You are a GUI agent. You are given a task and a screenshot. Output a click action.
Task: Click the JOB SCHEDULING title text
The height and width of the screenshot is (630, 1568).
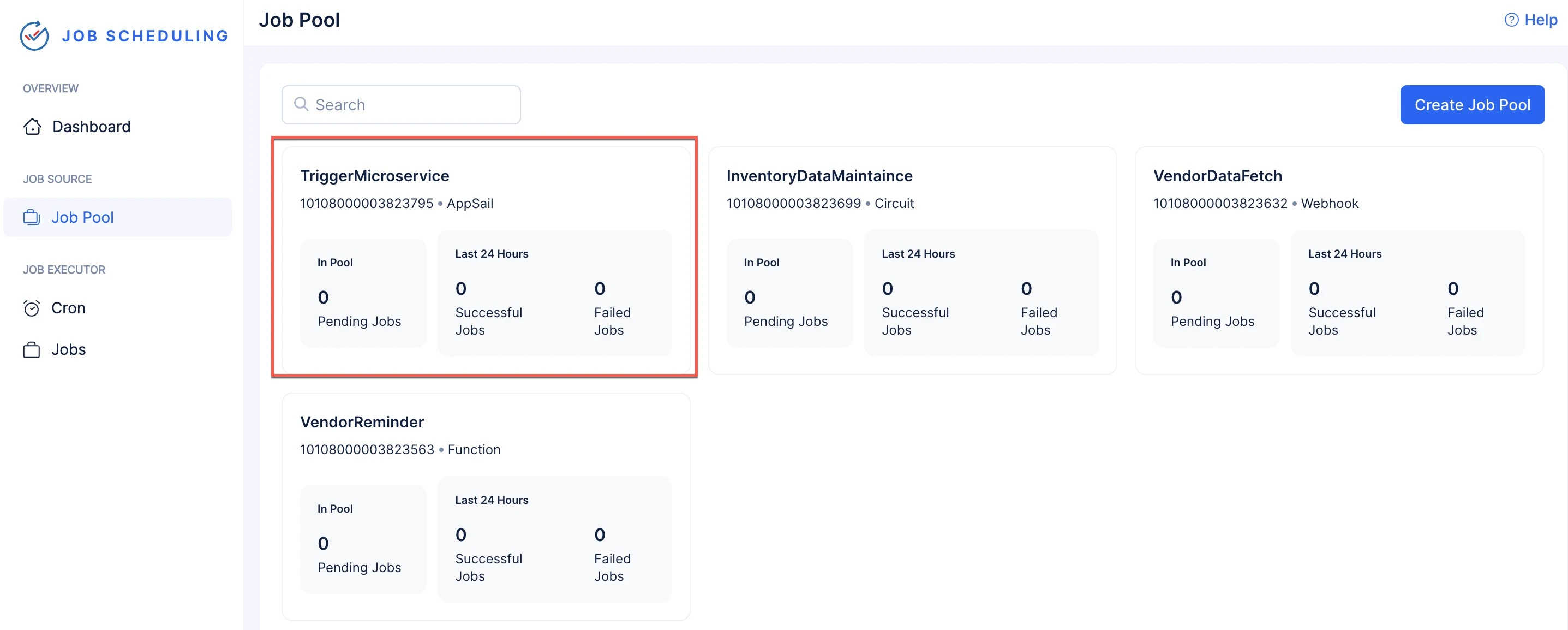pos(145,36)
